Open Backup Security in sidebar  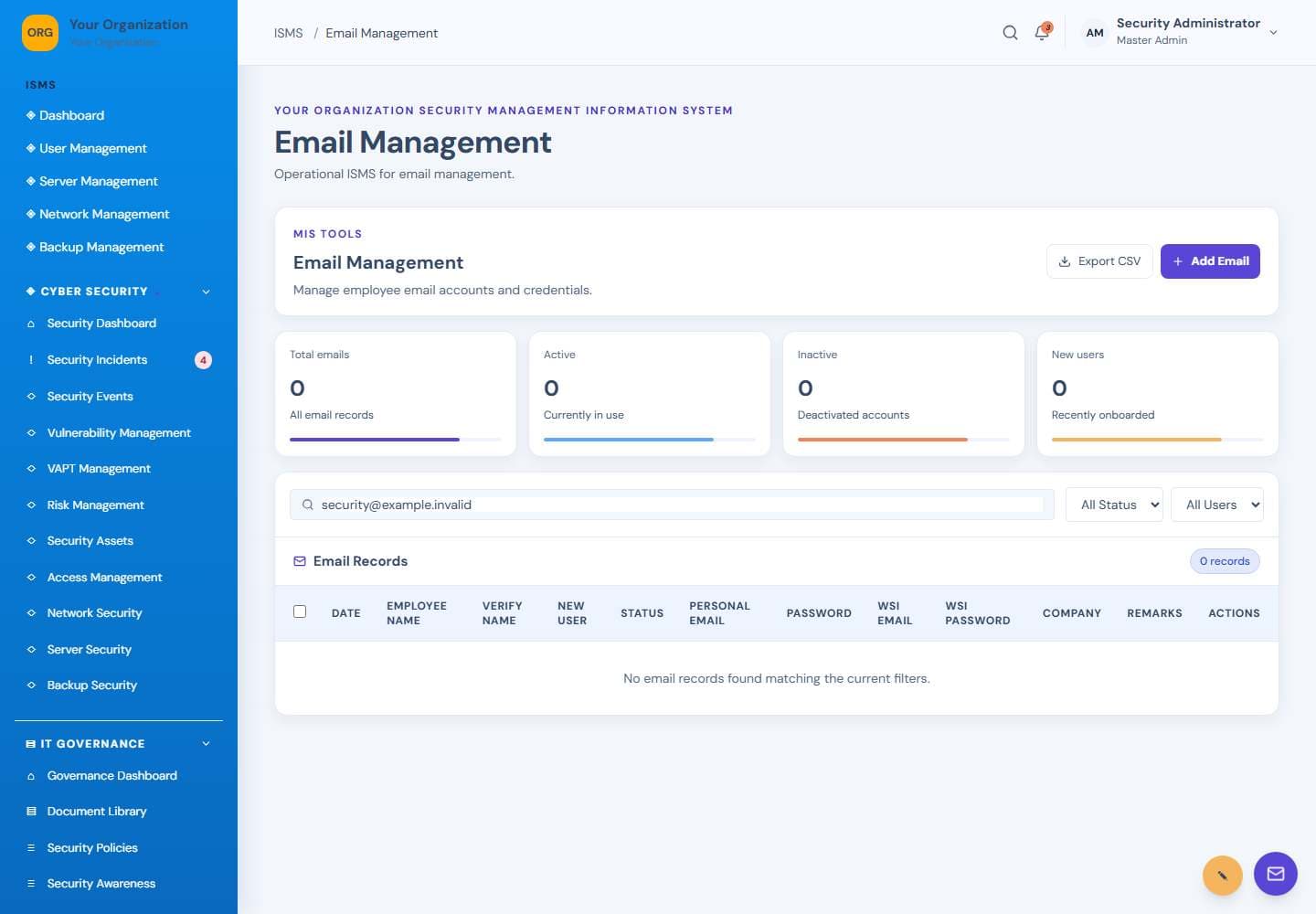(x=91, y=685)
